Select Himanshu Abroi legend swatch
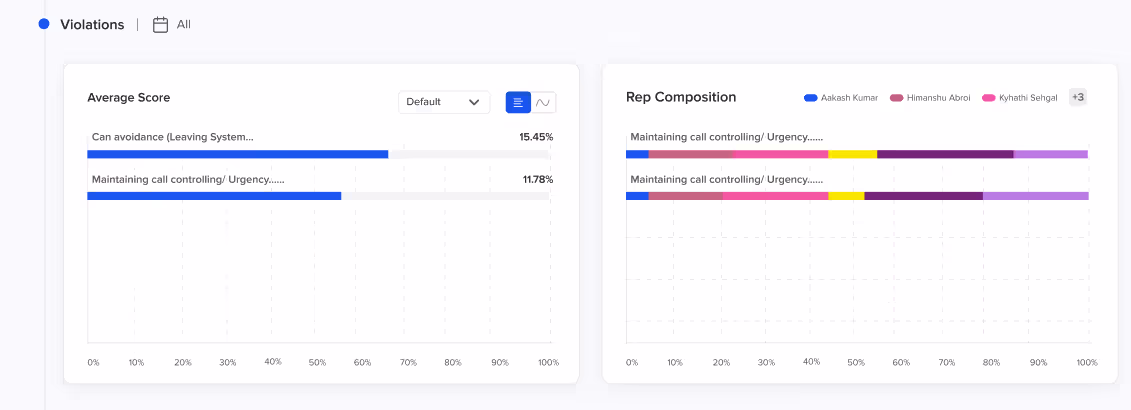The width and height of the screenshot is (1131, 410). pyautogui.click(x=897, y=97)
